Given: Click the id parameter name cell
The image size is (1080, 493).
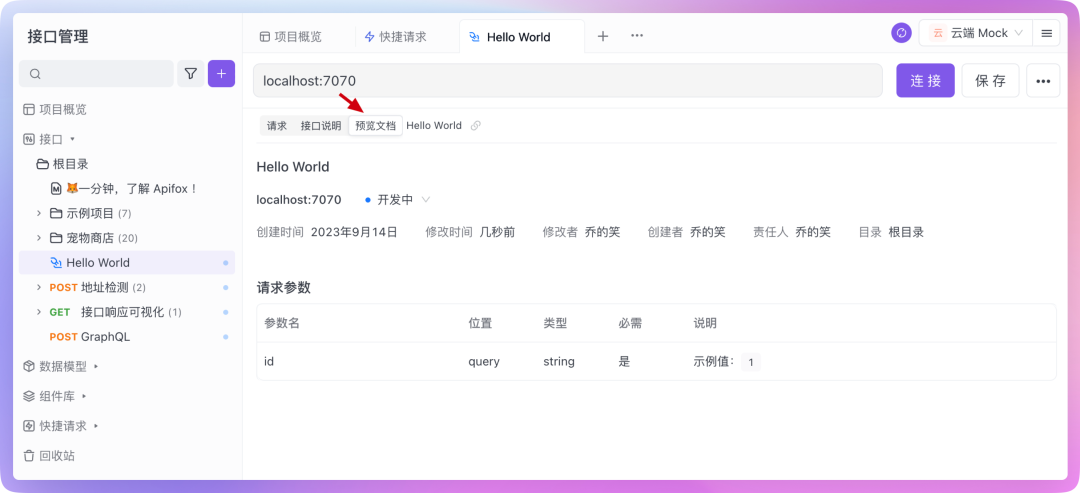Looking at the screenshot, I should (270, 361).
